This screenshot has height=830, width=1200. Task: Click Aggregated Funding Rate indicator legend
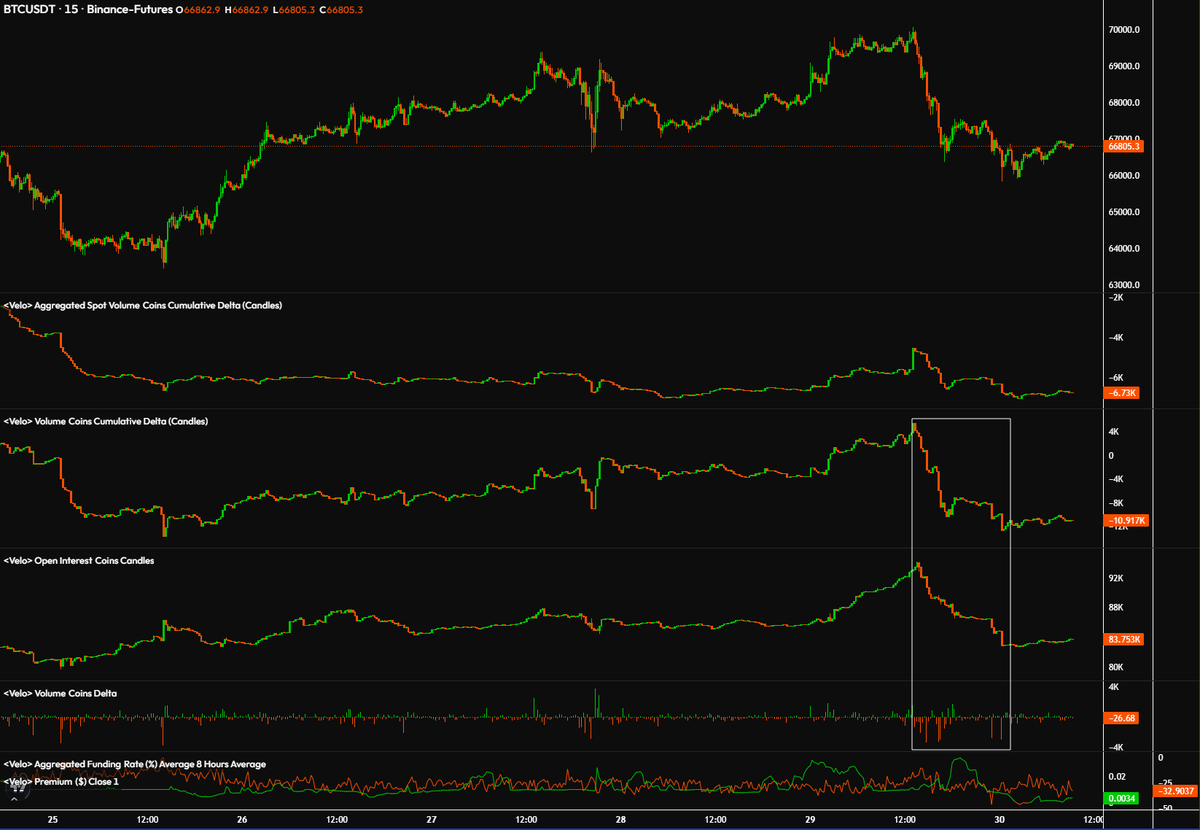pyautogui.click(x=135, y=764)
